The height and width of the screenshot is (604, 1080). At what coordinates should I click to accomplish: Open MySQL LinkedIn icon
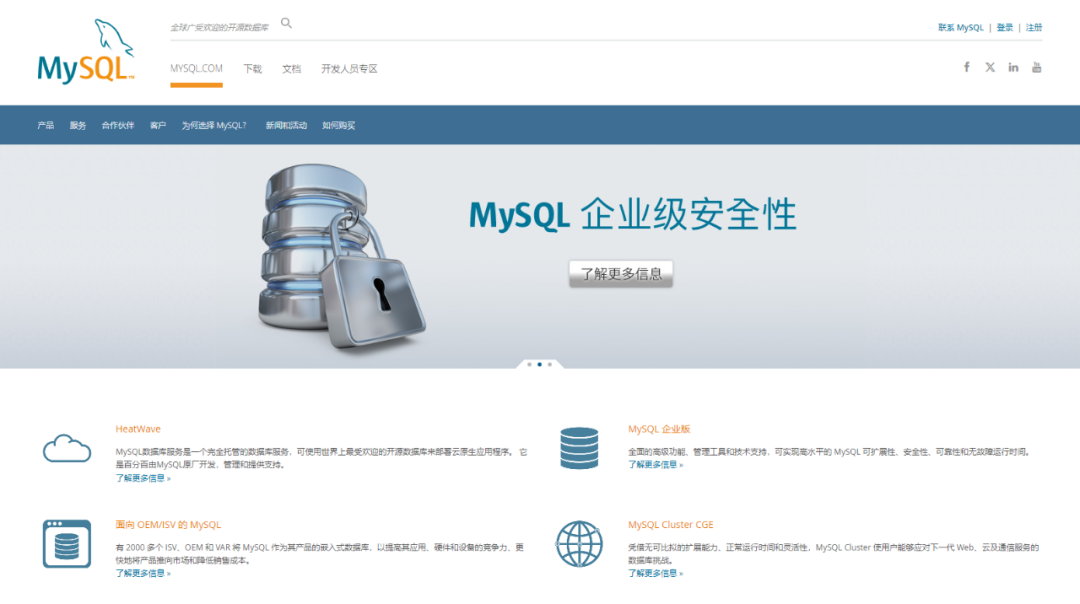[1013, 67]
